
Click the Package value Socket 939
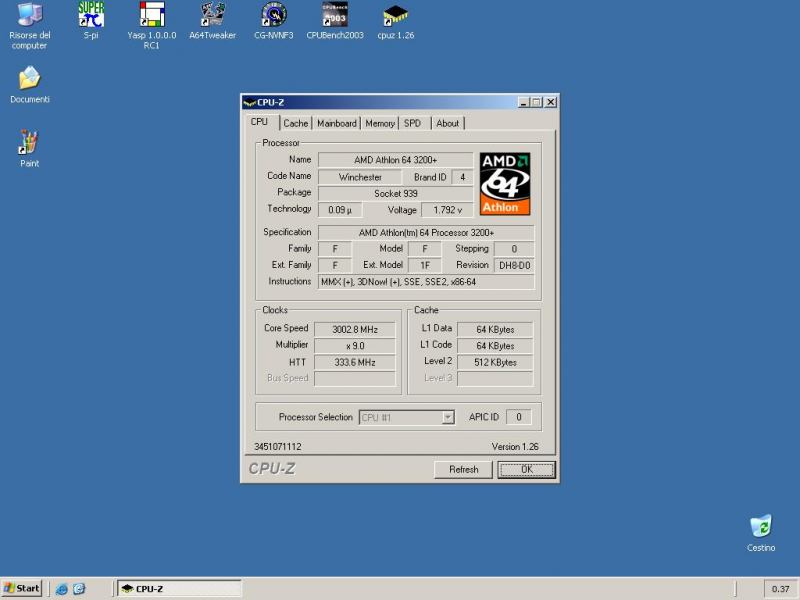pos(395,193)
